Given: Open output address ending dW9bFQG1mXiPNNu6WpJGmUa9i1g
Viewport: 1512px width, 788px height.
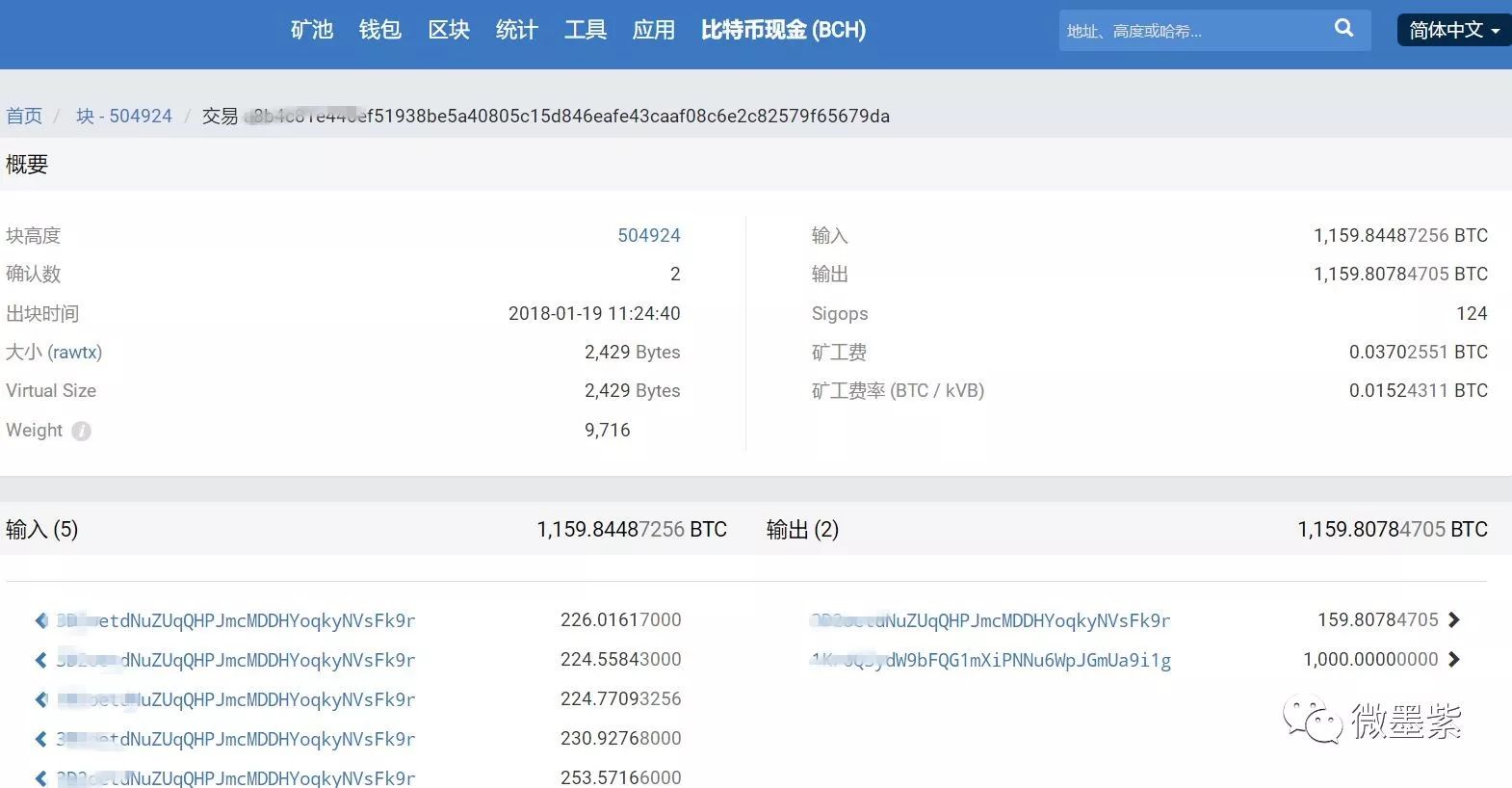Looking at the screenshot, I should tap(991, 660).
